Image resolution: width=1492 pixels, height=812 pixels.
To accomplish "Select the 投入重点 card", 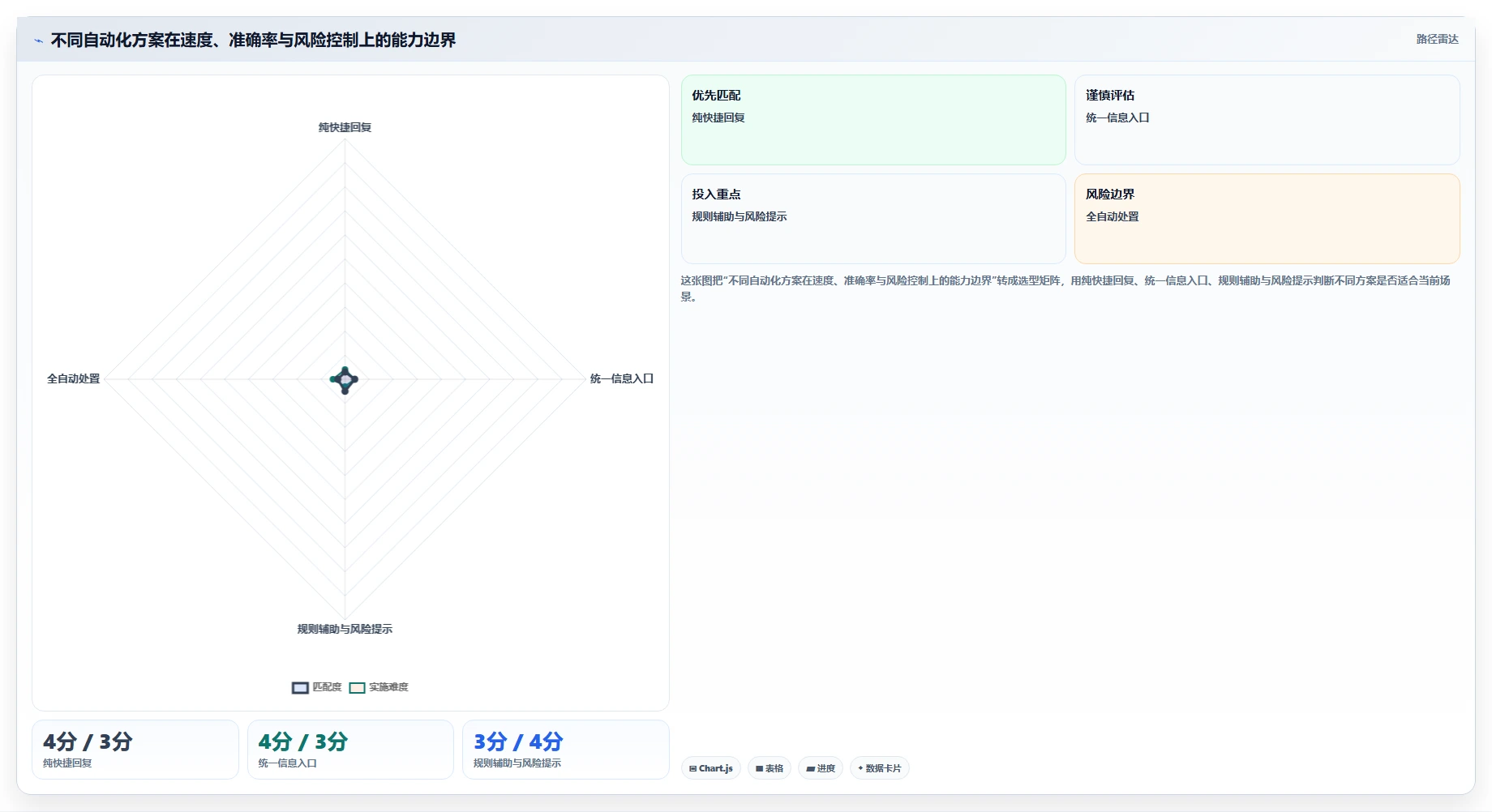I will coord(873,219).
